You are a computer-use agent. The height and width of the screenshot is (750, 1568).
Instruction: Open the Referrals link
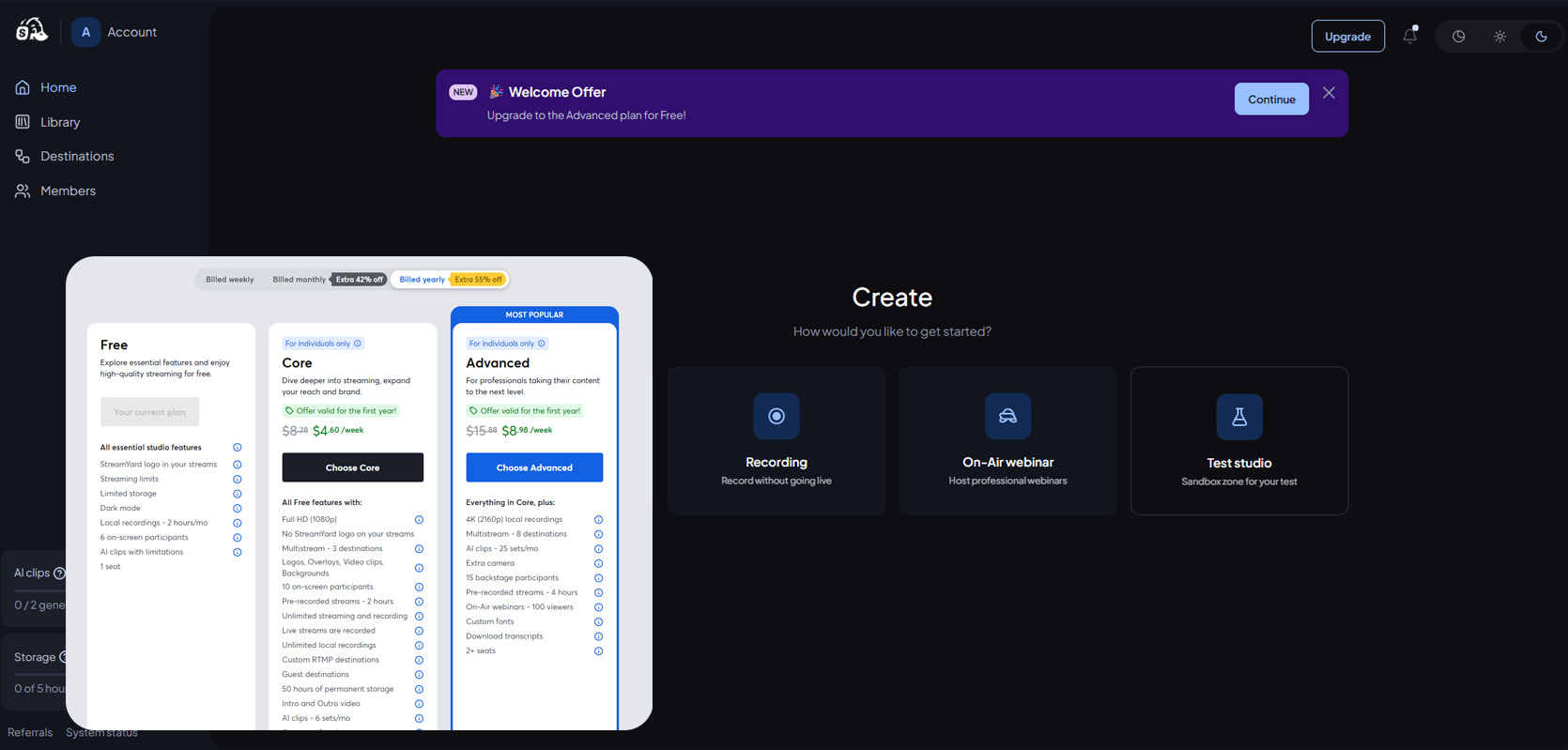30,733
